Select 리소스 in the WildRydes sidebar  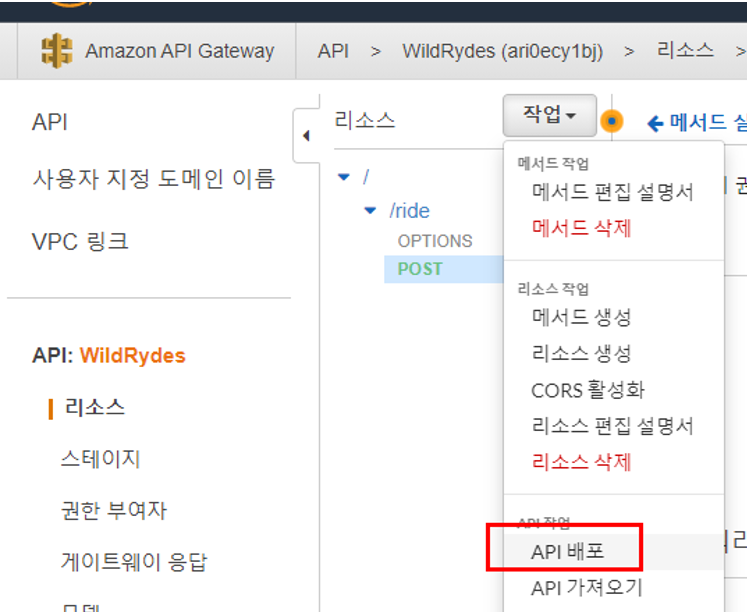pyautogui.click(x=95, y=408)
